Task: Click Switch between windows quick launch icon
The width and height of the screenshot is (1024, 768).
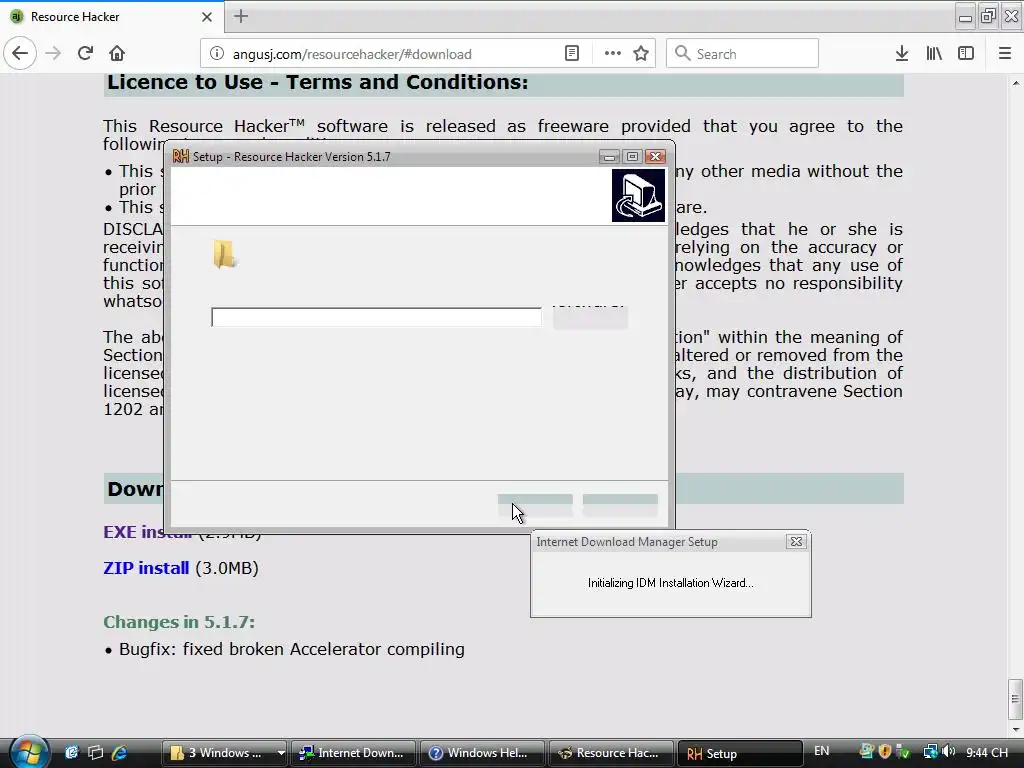Action: pyautogui.click(x=95, y=753)
